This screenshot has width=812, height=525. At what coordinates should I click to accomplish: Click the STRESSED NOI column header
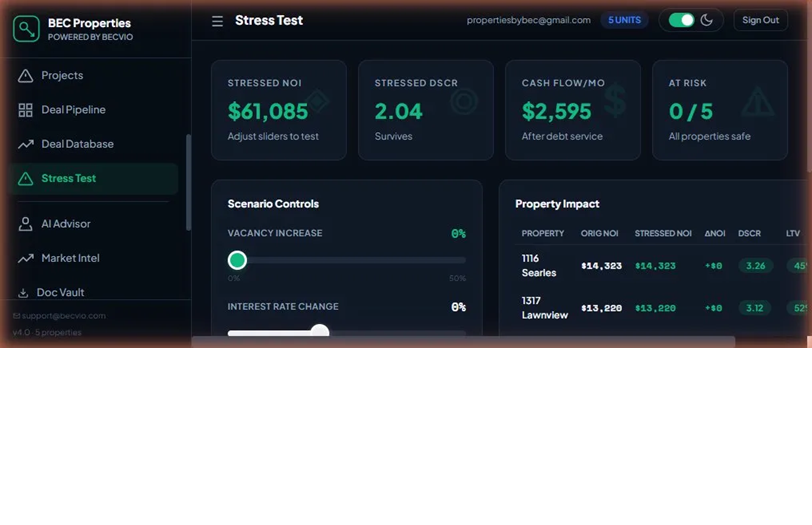click(x=663, y=234)
